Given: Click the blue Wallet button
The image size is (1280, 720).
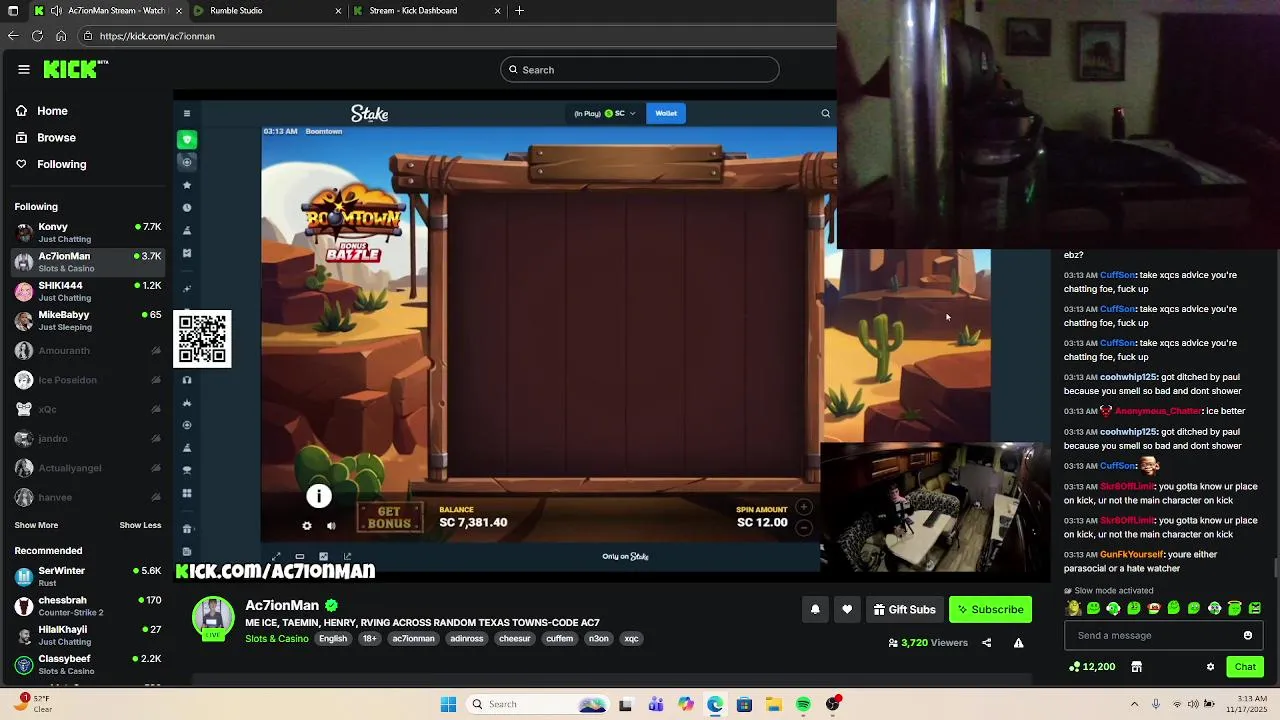Looking at the screenshot, I should point(666,114).
